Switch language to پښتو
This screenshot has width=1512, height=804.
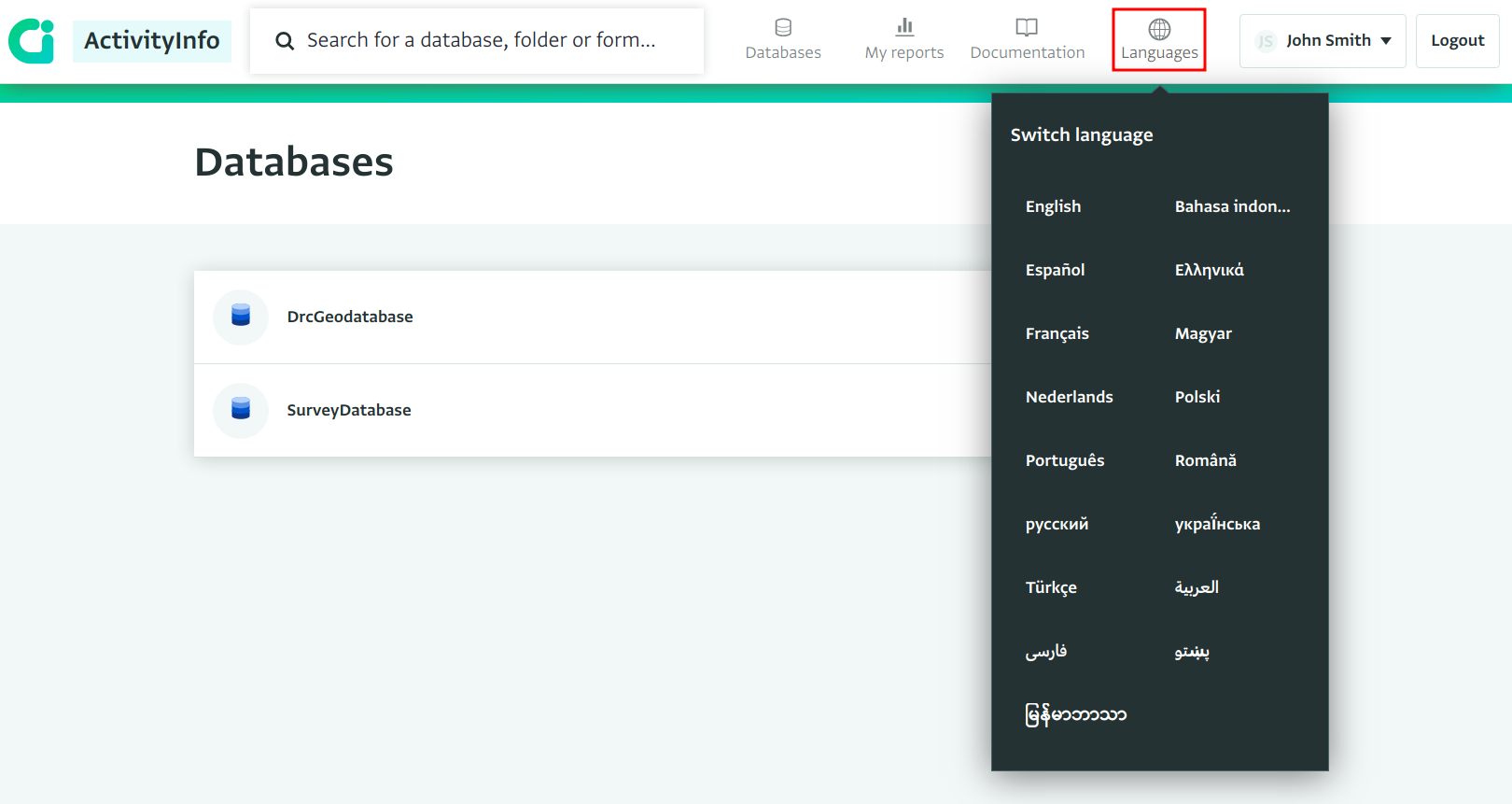(x=1192, y=651)
